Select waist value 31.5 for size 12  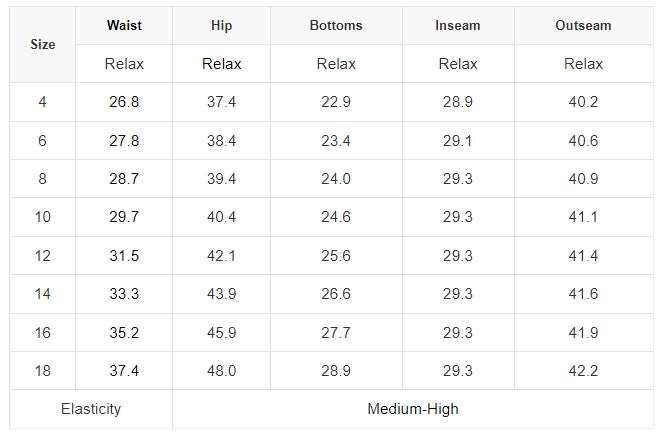pyautogui.click(x=124, y=256)
